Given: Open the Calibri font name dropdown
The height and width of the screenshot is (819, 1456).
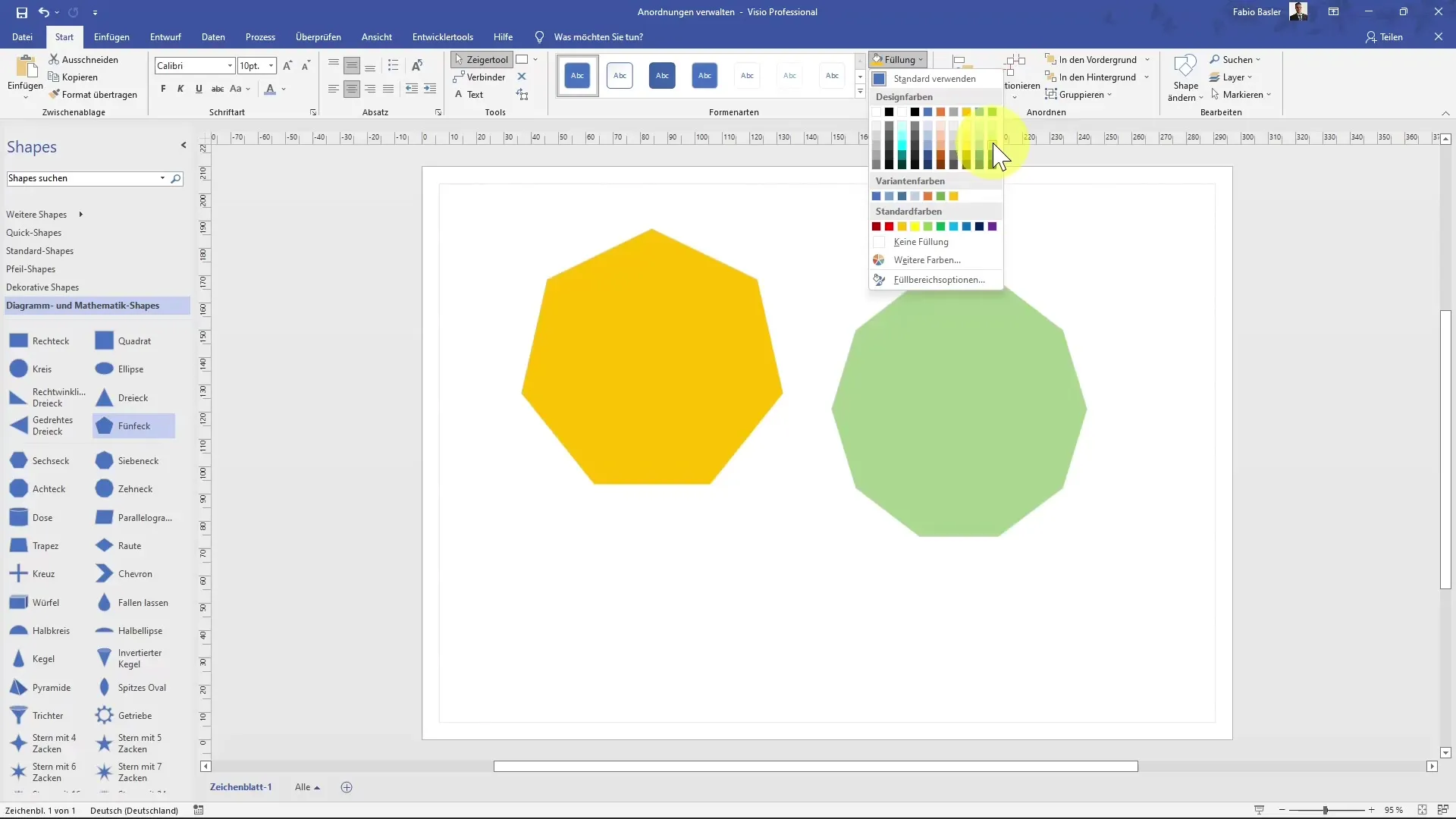Looking at the screenshot, I should coord(230,66).
